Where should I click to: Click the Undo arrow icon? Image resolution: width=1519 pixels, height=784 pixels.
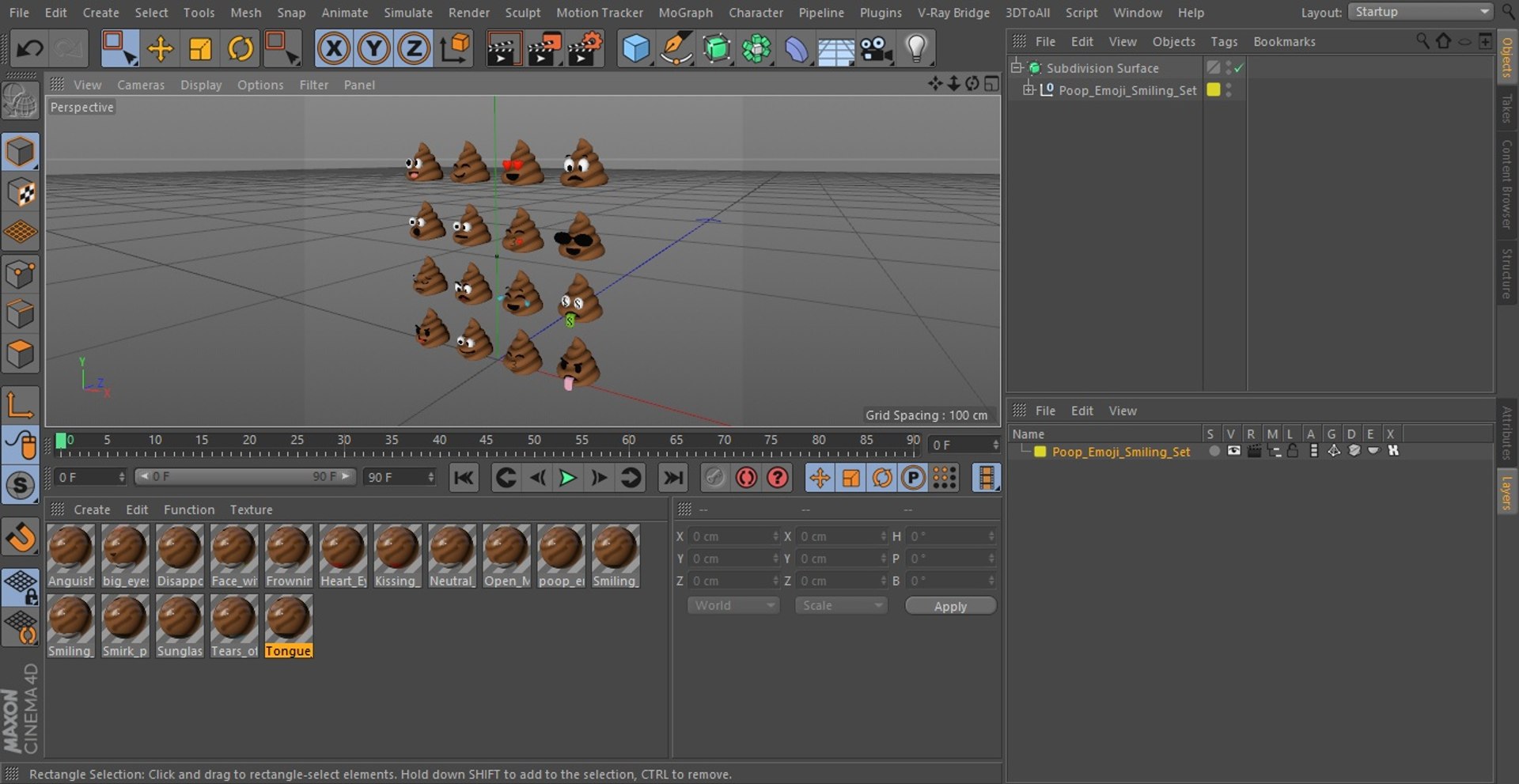pos(30,49)
